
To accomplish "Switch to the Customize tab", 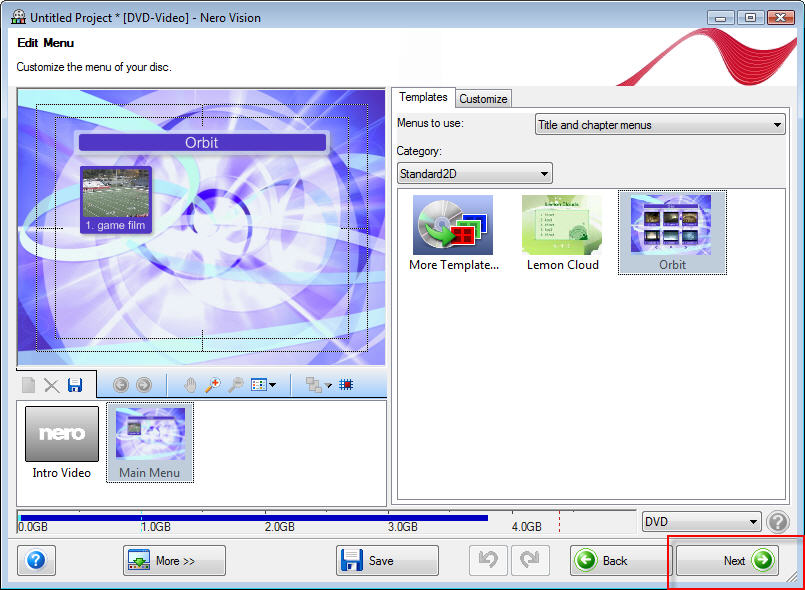I will point(483,99).
